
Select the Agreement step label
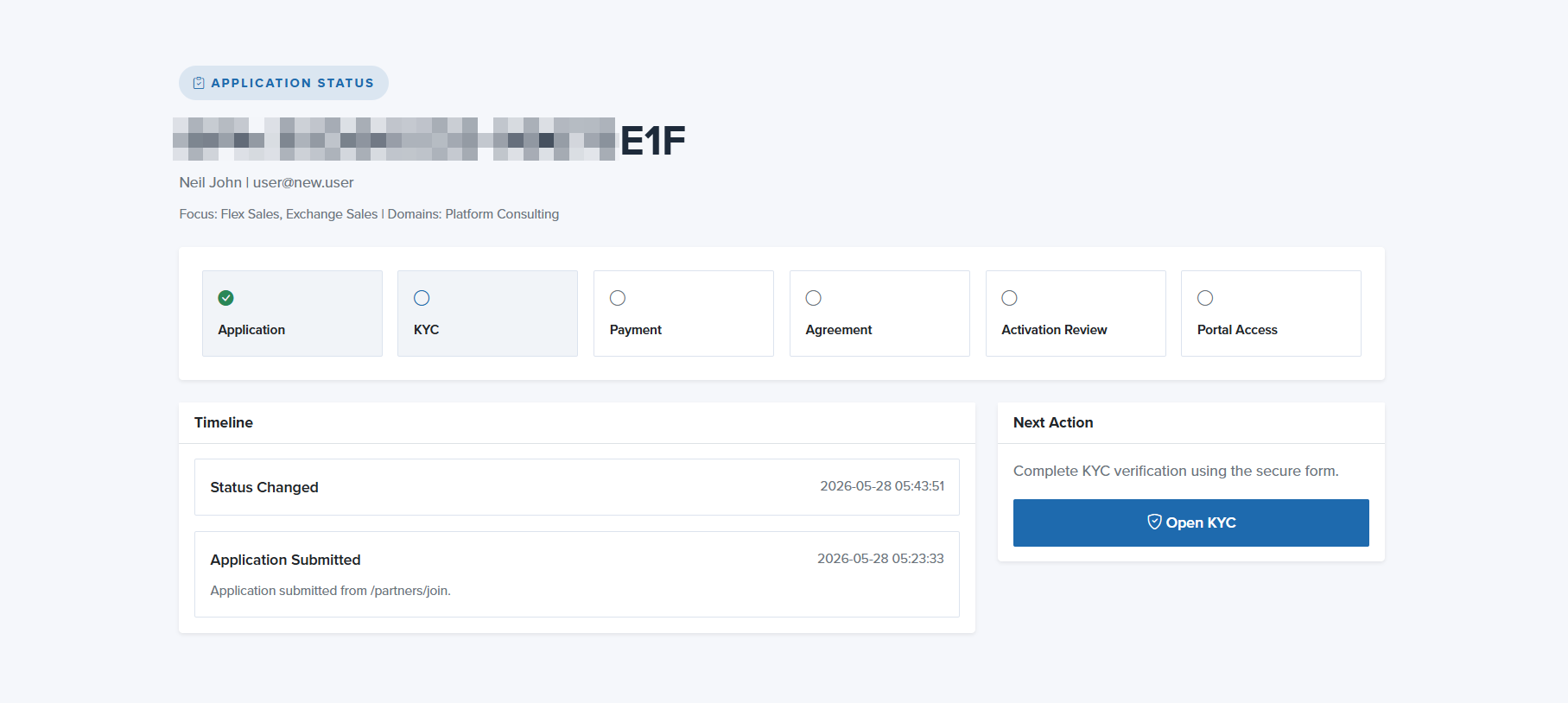click(x=839, y=330)
